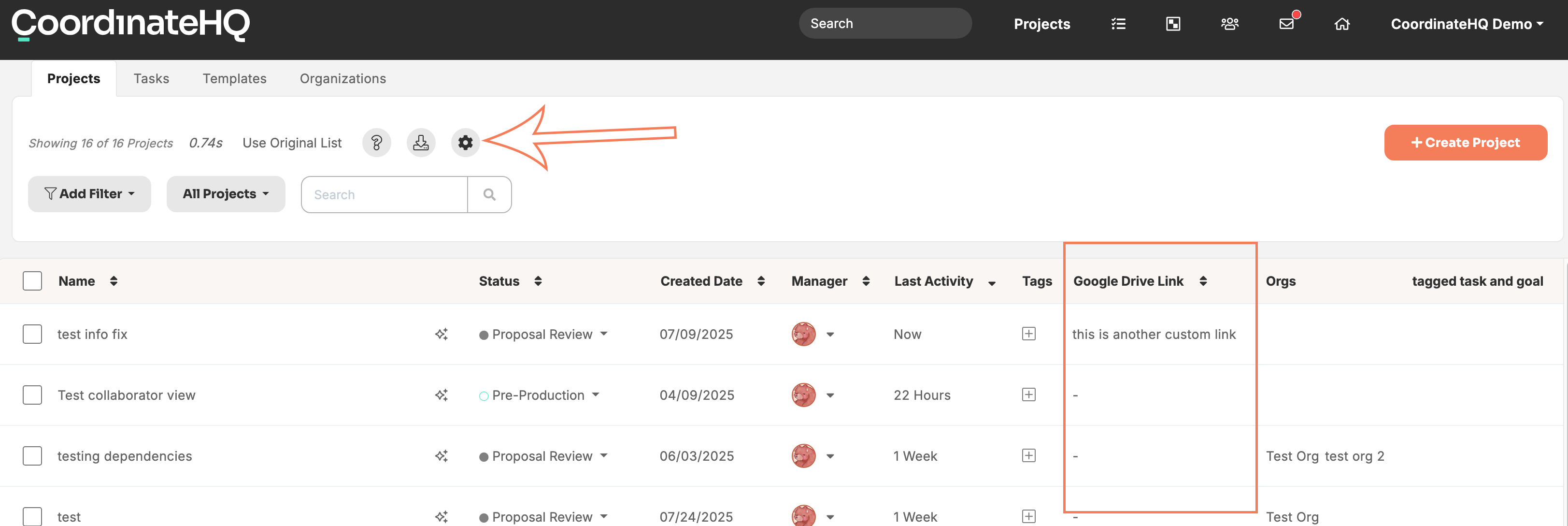1568x526 pixels.
Task: Click the manager avatar for test info fix
Action: coord(803,334)
